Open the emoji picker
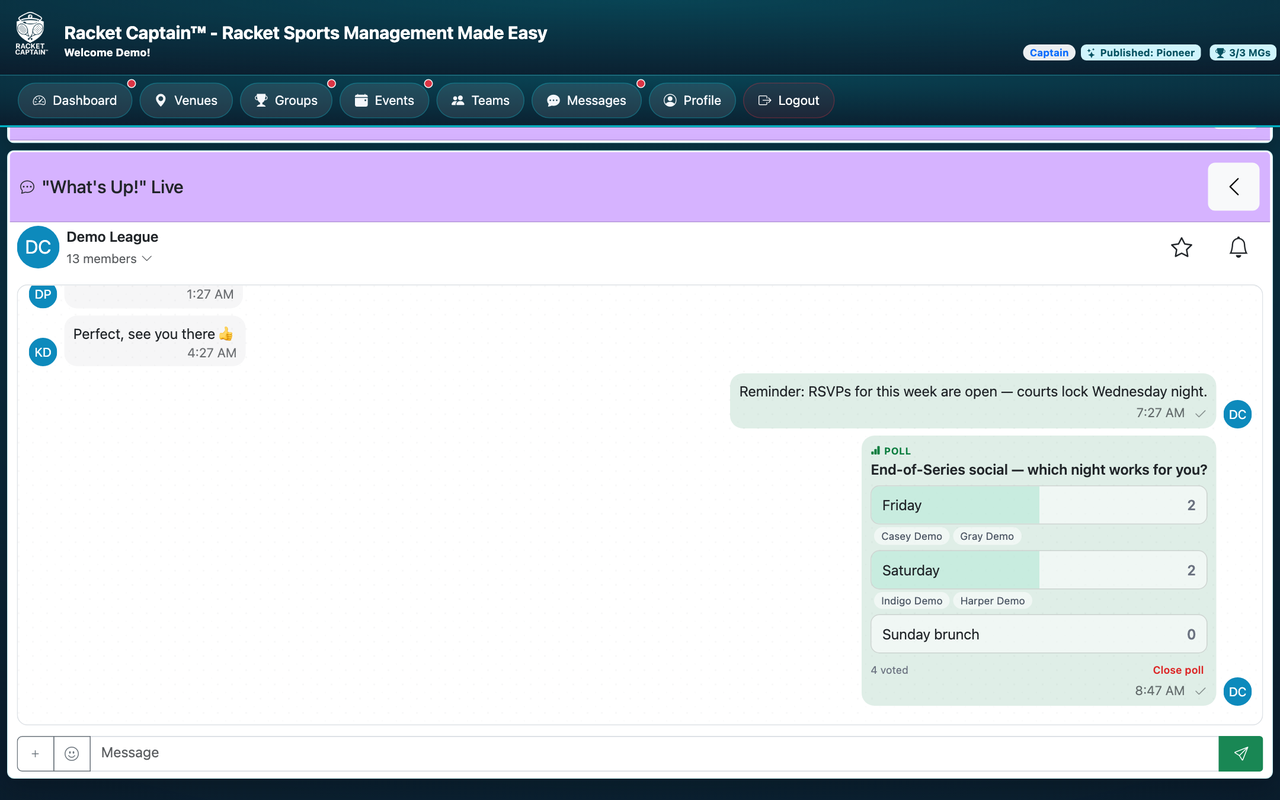 (72, 754)
